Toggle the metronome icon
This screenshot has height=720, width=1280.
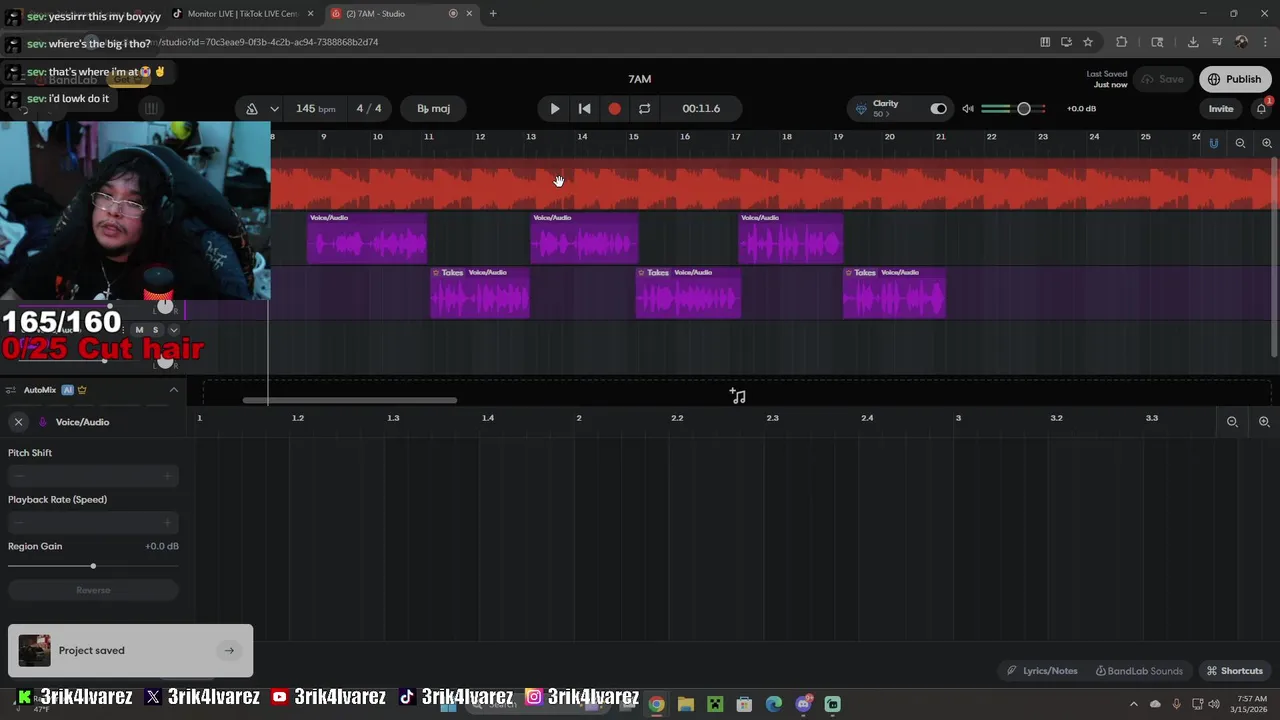click(252, 108)
